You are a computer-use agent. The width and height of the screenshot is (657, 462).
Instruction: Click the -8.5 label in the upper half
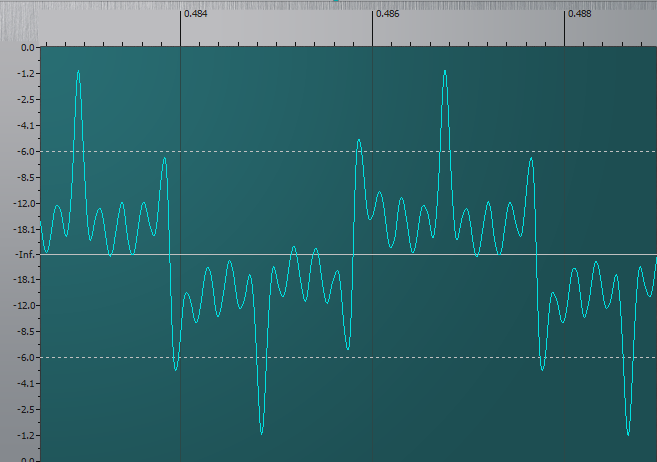click(27, 177)
